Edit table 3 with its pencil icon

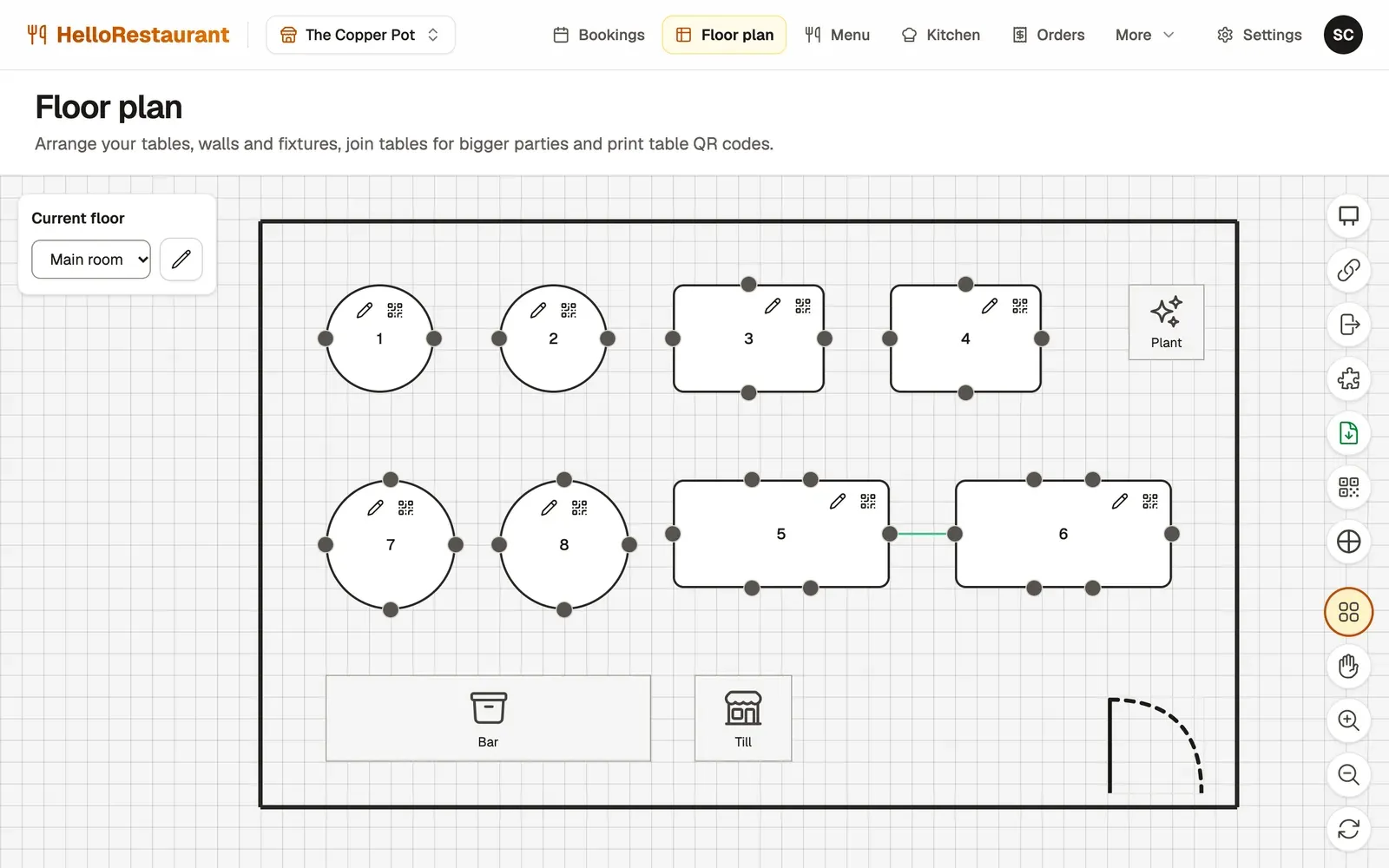pyautogui.click(x=773, y=306)
